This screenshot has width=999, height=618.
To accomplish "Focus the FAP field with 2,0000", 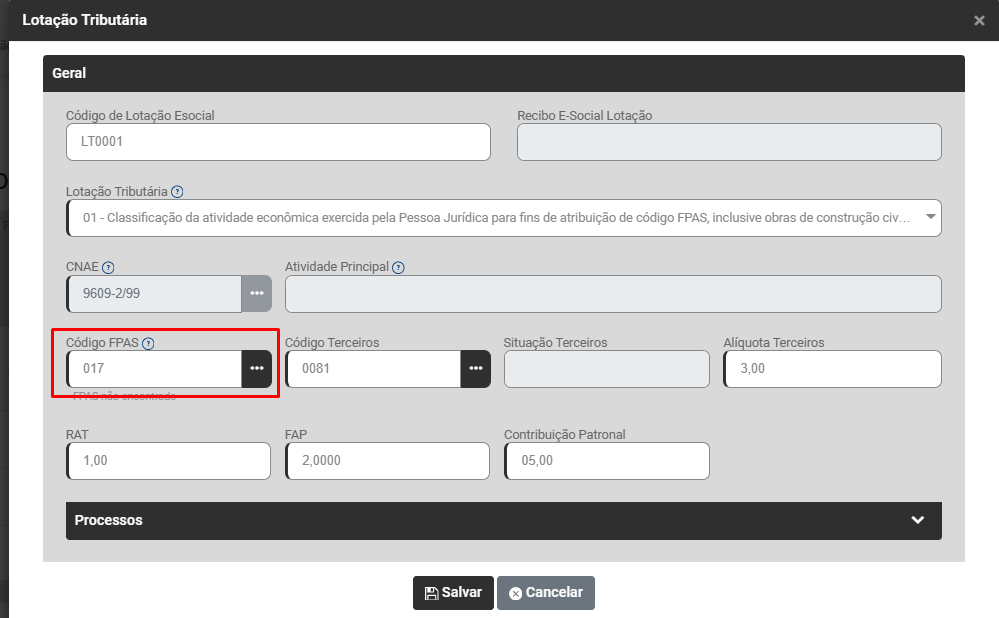I will (387, 461).
